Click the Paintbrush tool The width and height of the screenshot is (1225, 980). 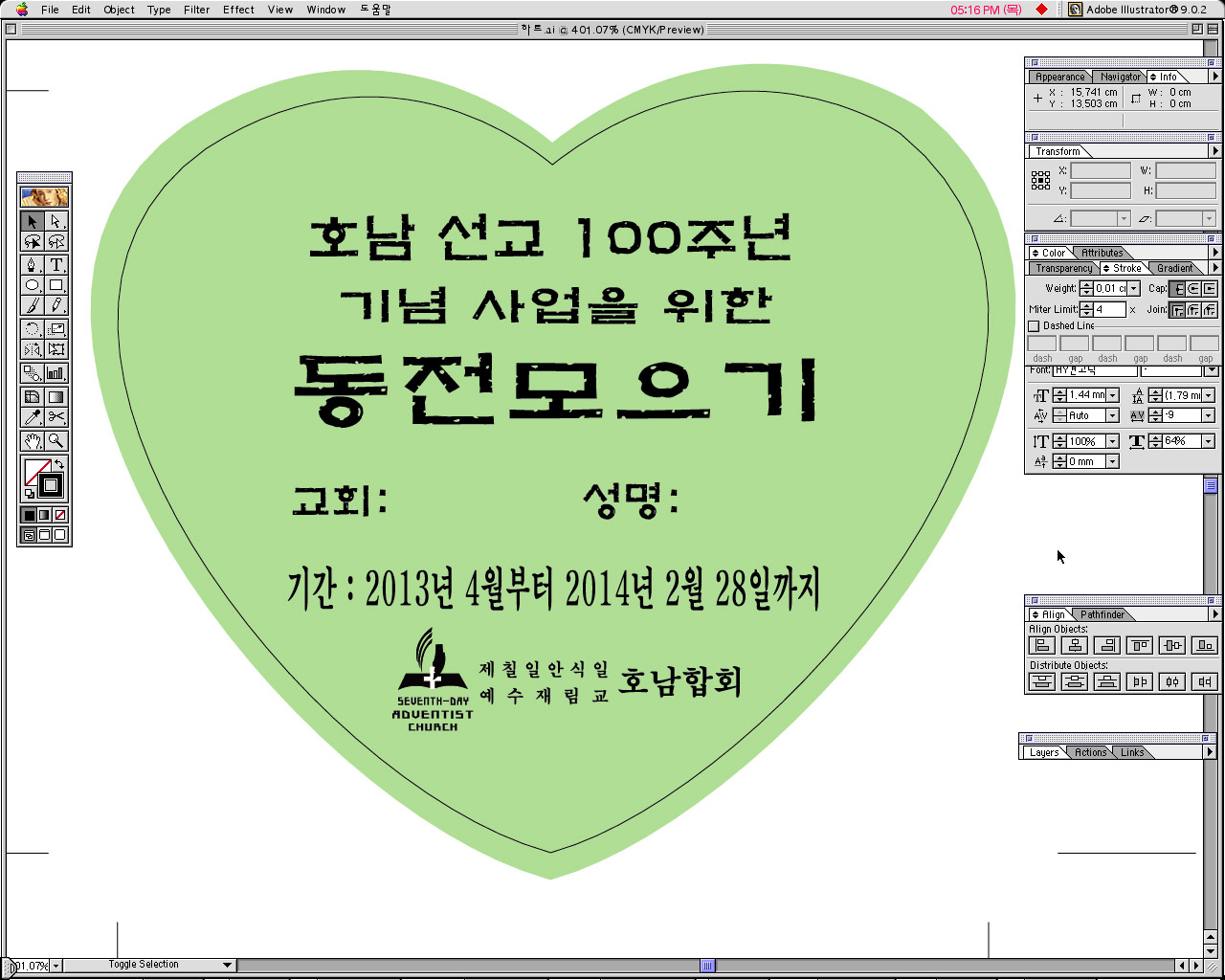tap(32, 305)
